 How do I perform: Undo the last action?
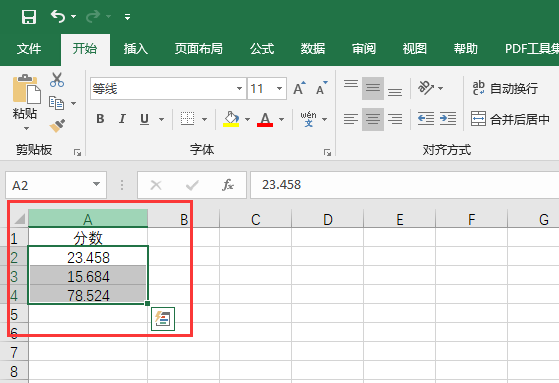(58, 16)
